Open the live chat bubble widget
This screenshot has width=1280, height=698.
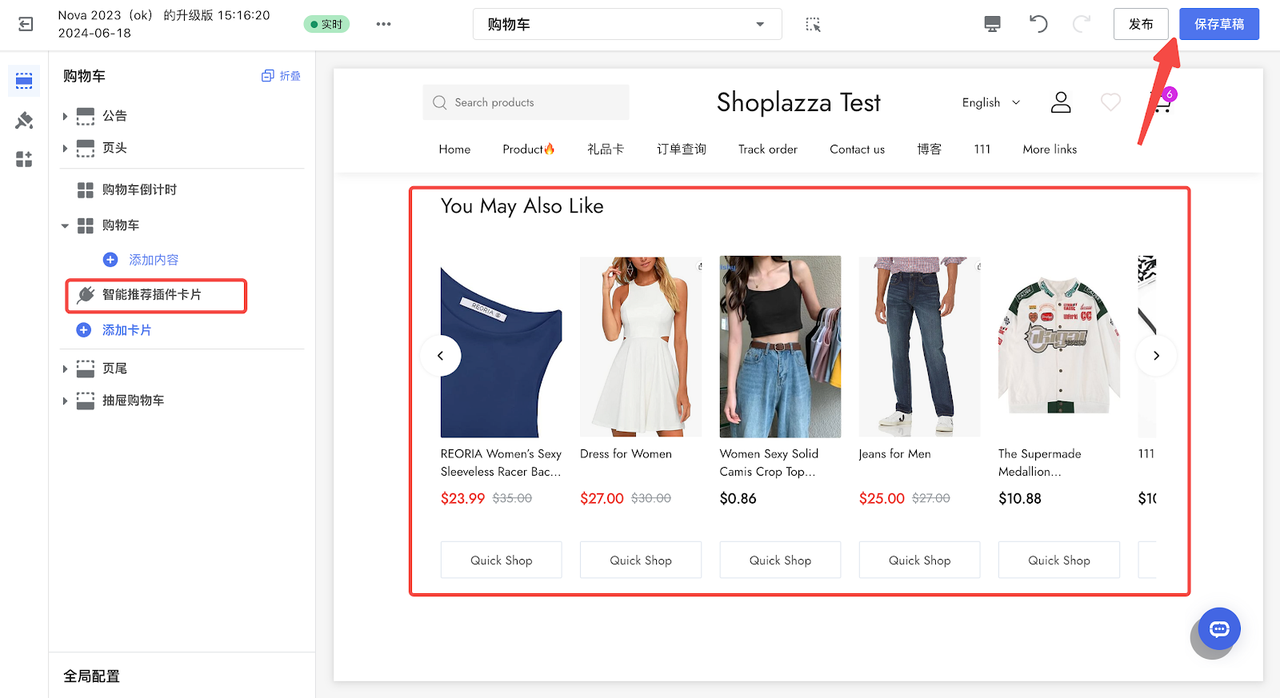click(1218, 629)
